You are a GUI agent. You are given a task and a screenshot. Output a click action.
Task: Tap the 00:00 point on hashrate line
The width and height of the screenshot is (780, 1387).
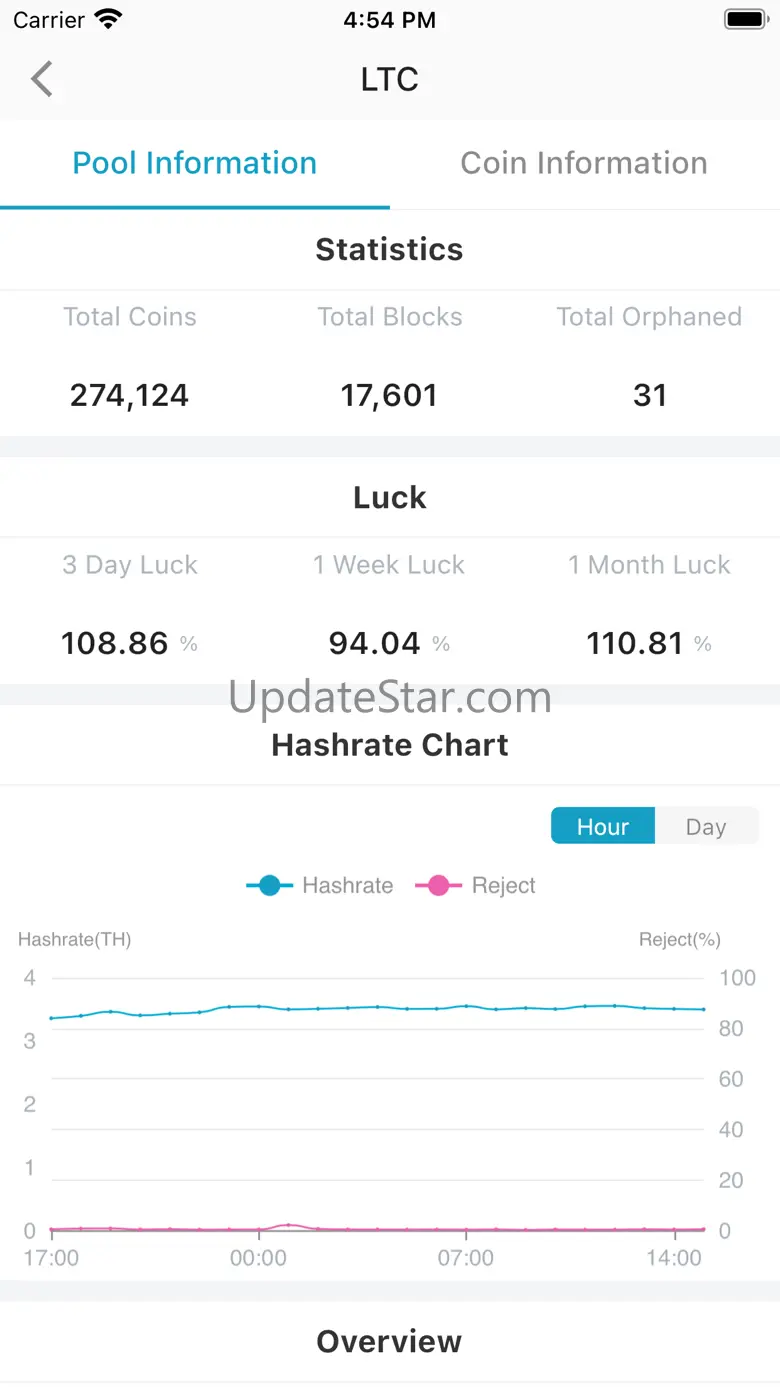(x=259, y=1006)
